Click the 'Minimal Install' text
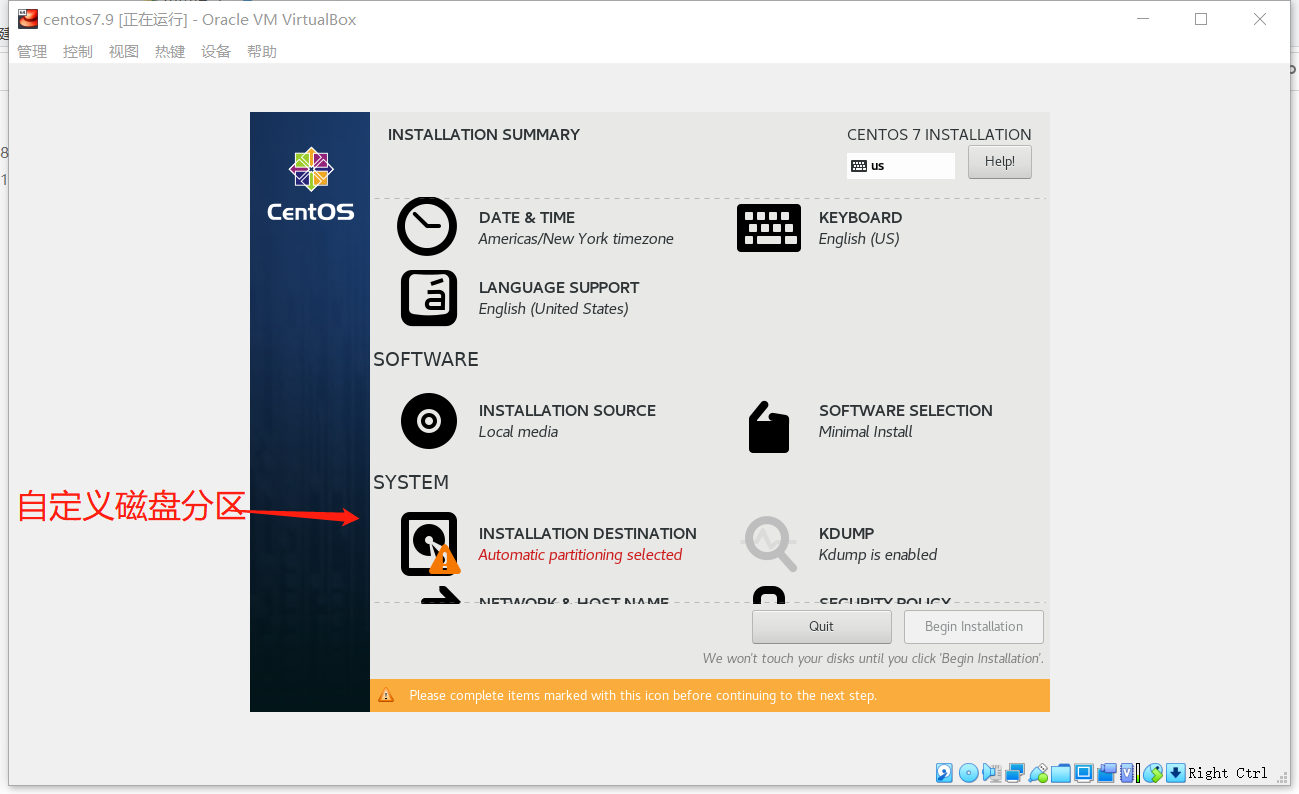Screen dimensions: 1299x794 coord(866,432)
